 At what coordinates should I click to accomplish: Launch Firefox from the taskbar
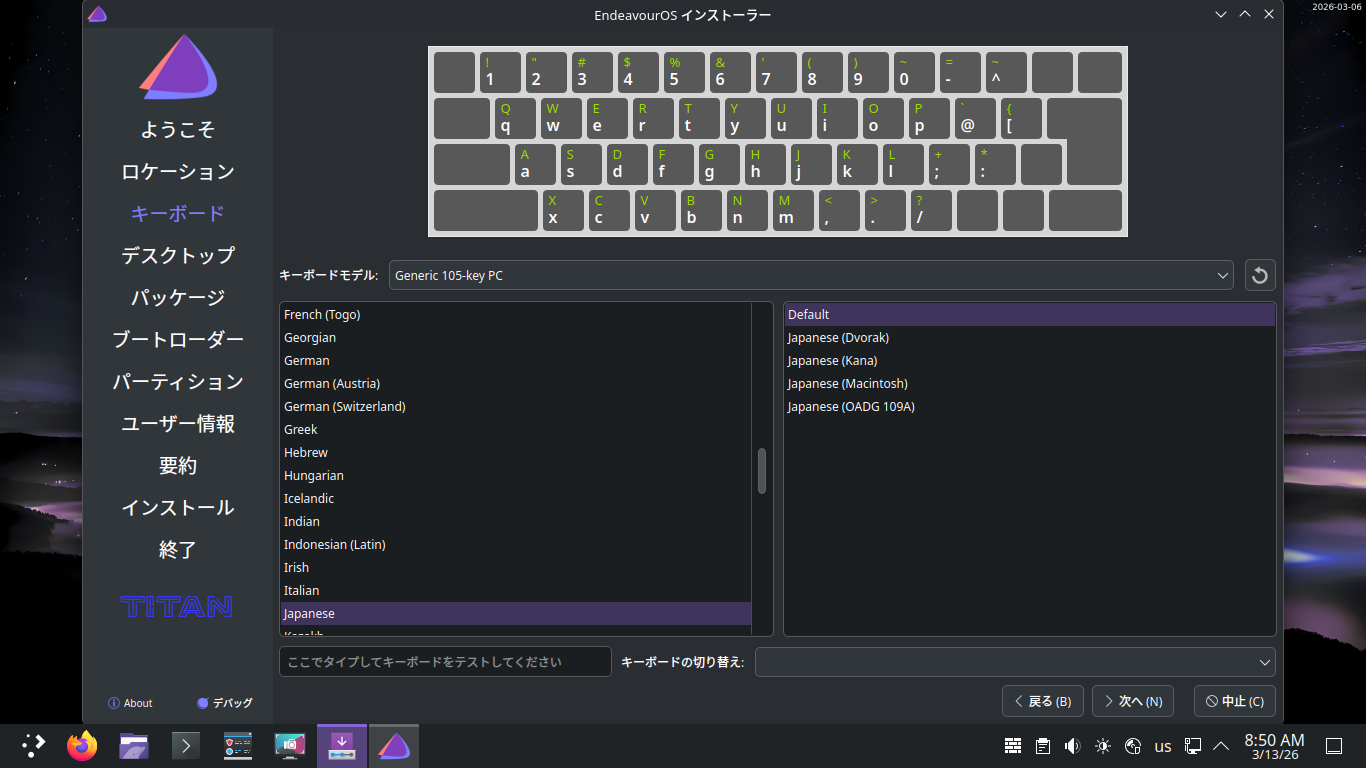pyautogui.click(x=82, y=746)
